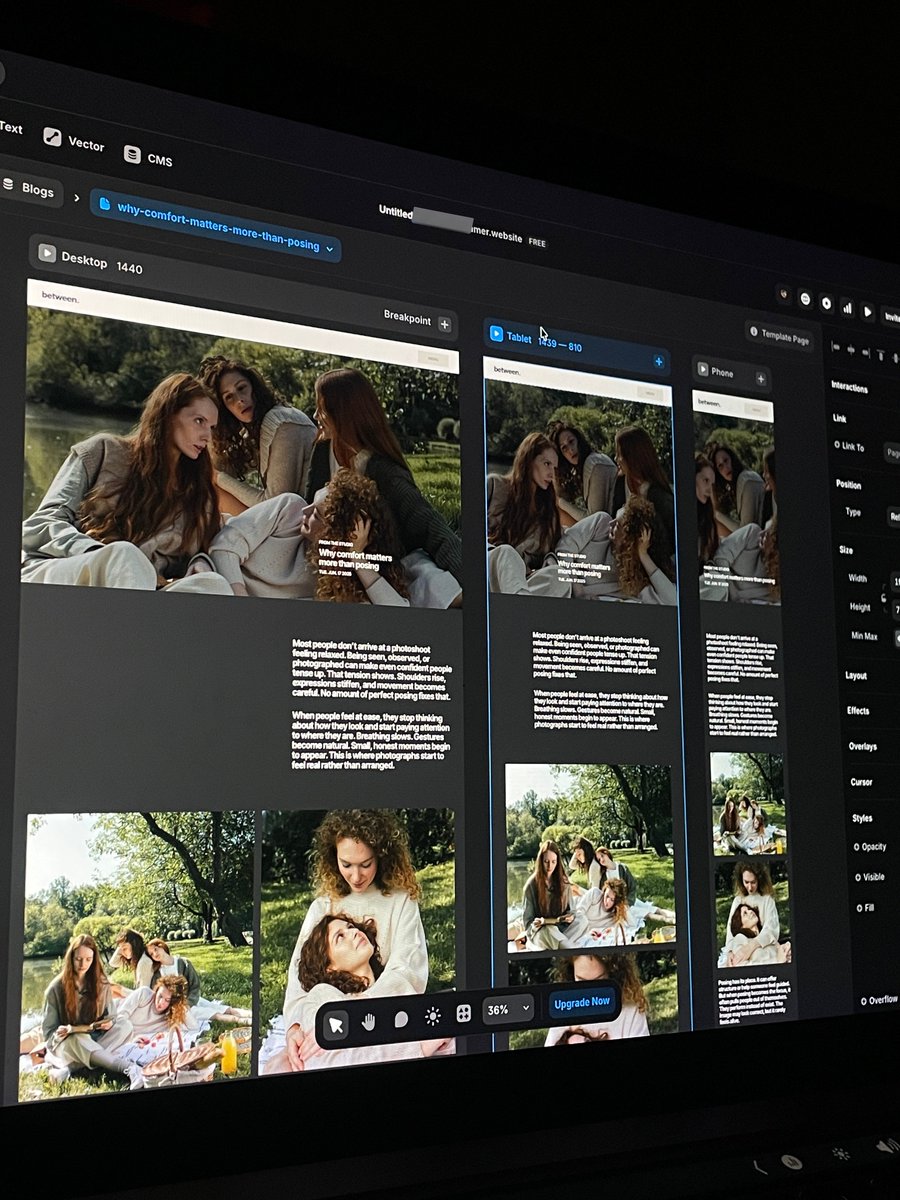The height and width of the screenshot is (1200, 900).
Task: Open the grid shortcuts icon in bottom toolbar
Action: [464, 1013]
